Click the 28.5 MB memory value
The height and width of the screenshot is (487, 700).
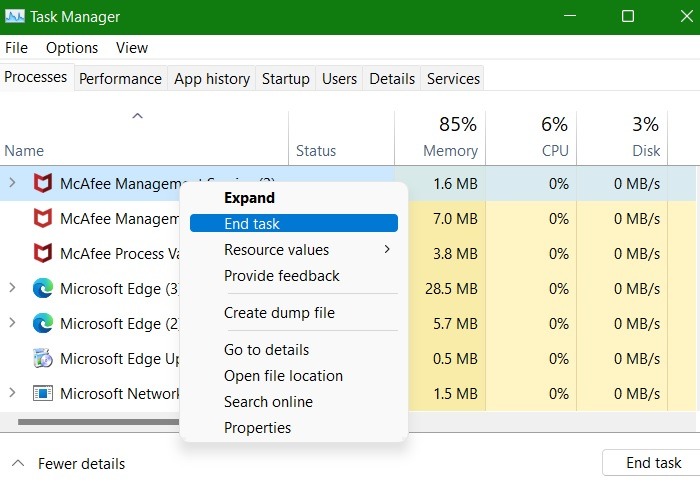pos(451,288)
